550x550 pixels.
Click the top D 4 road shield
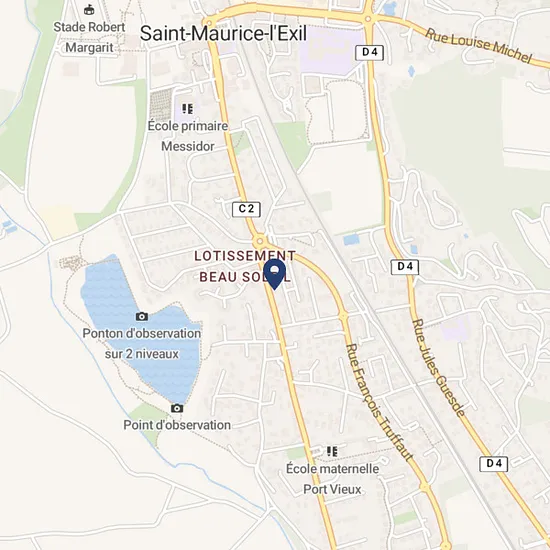369,53
